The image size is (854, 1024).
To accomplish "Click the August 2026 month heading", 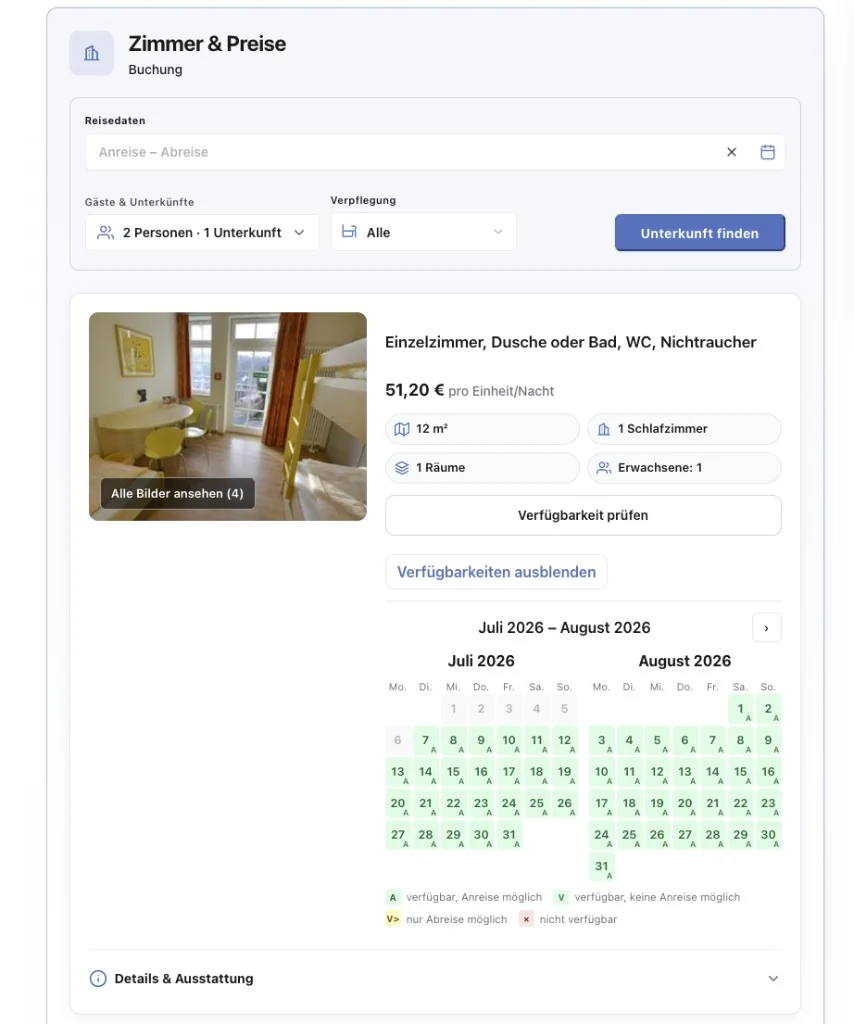I will point(685,661).
